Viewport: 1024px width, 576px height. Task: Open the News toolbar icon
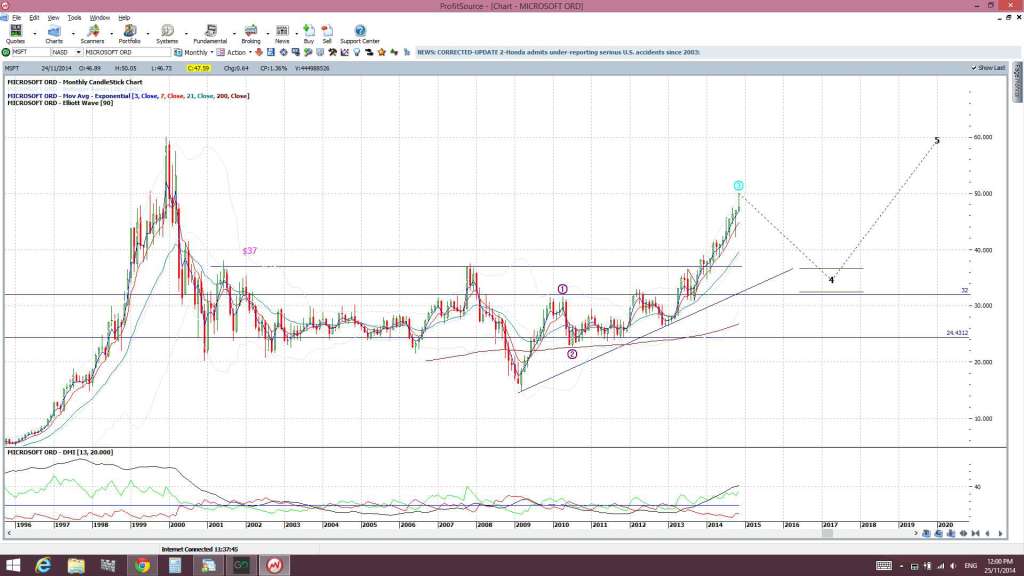[282, 33]
